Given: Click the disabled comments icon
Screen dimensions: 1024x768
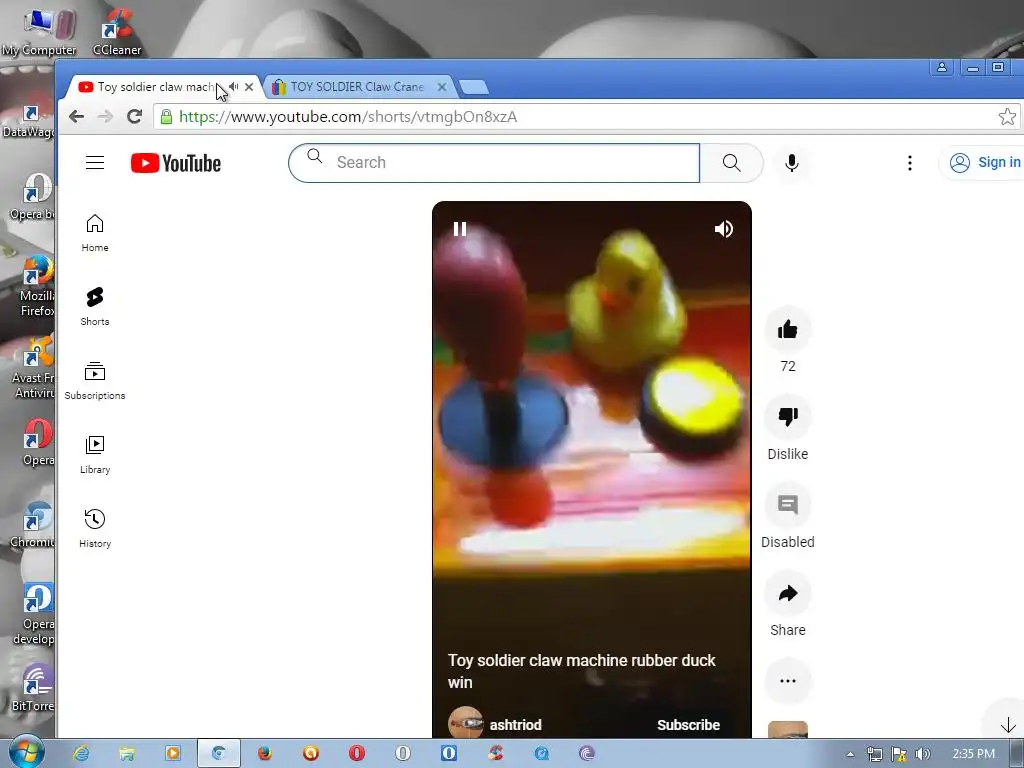Looking at the screenshot, I should 788,505.
